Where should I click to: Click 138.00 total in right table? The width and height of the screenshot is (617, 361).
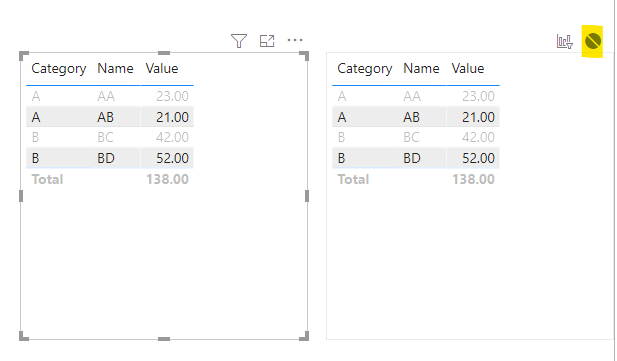pyautogui.click(x=473, y=179)
